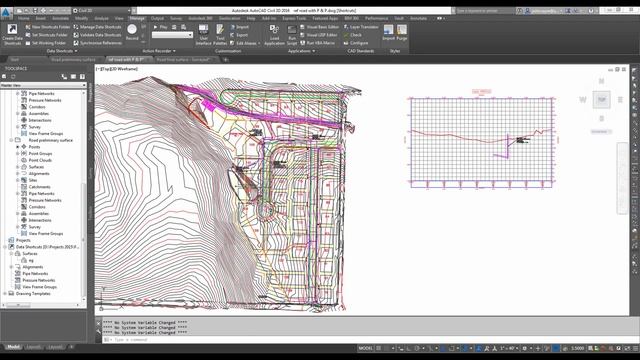The image size is (640, 360).
Task: Click the Toolspace help icon
Action: 82,76
